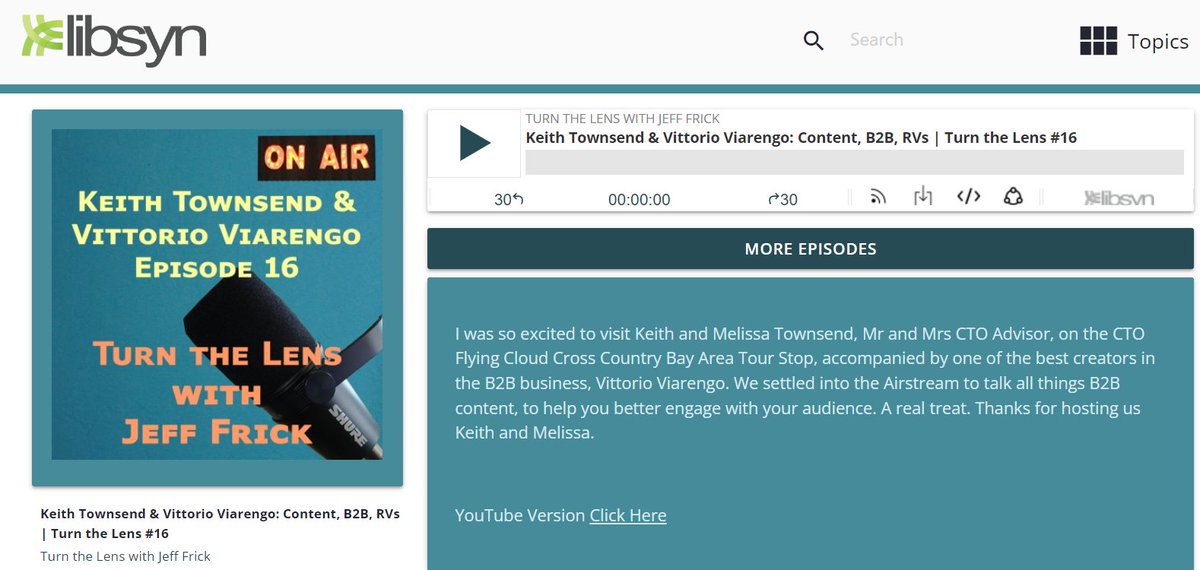Click the magnifying glass search icon
The width and height of the screenshot is (1200, 570).
pos(814,40)
